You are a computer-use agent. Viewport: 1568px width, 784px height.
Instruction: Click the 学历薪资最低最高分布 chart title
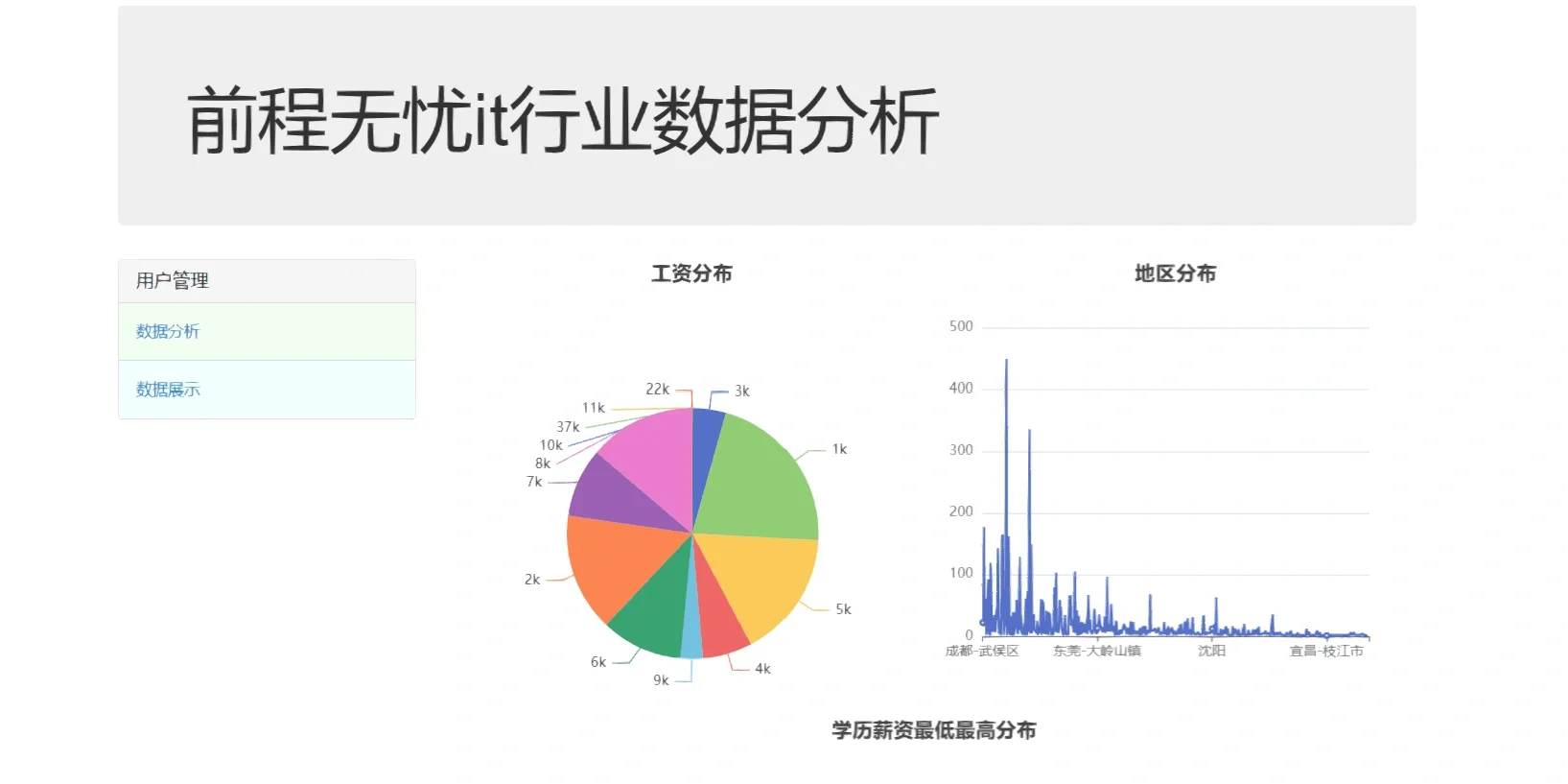pyautogui.click(x=934, y=730)
